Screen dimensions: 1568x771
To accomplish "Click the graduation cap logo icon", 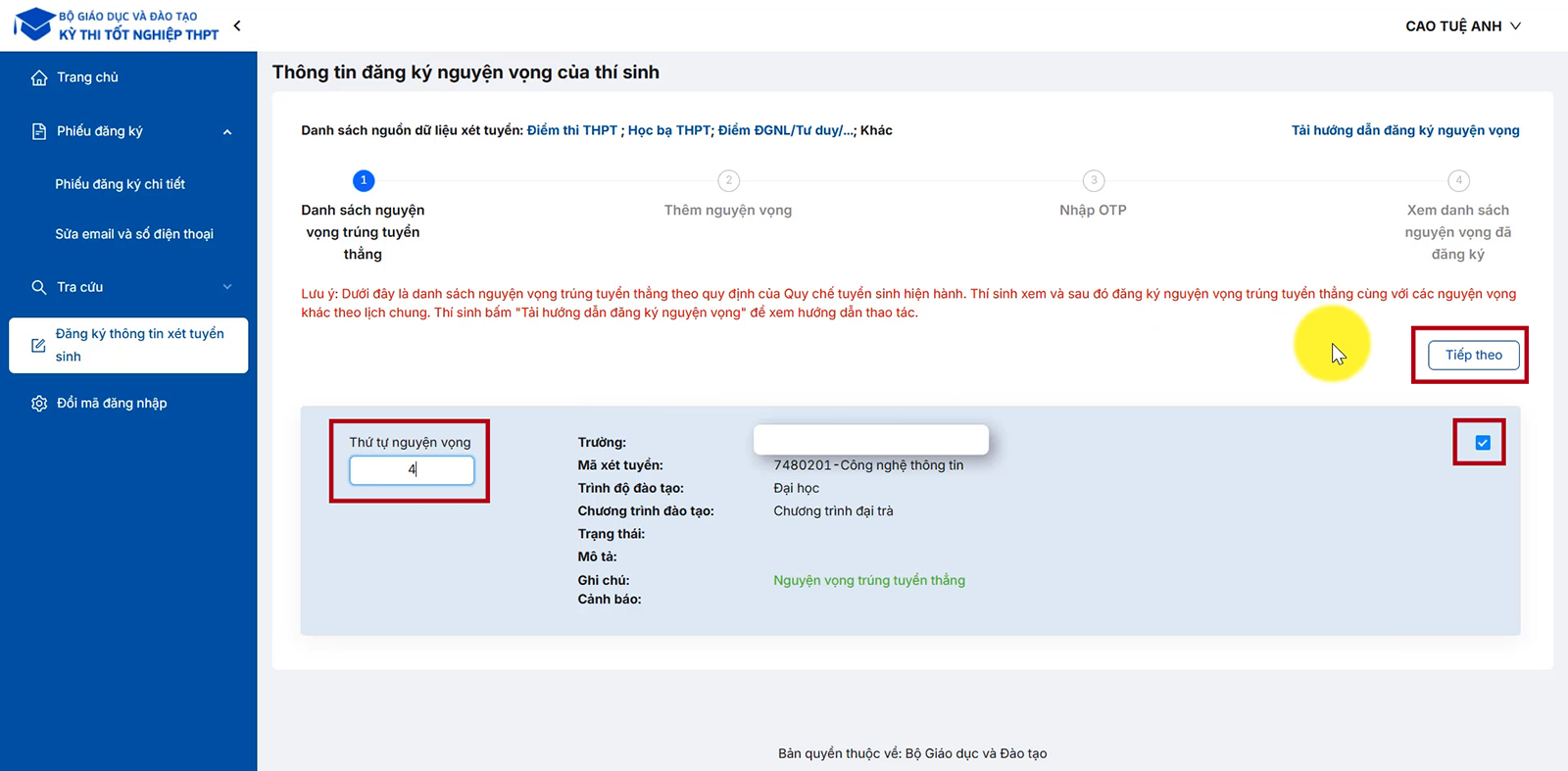I will (x=34, y=24).
